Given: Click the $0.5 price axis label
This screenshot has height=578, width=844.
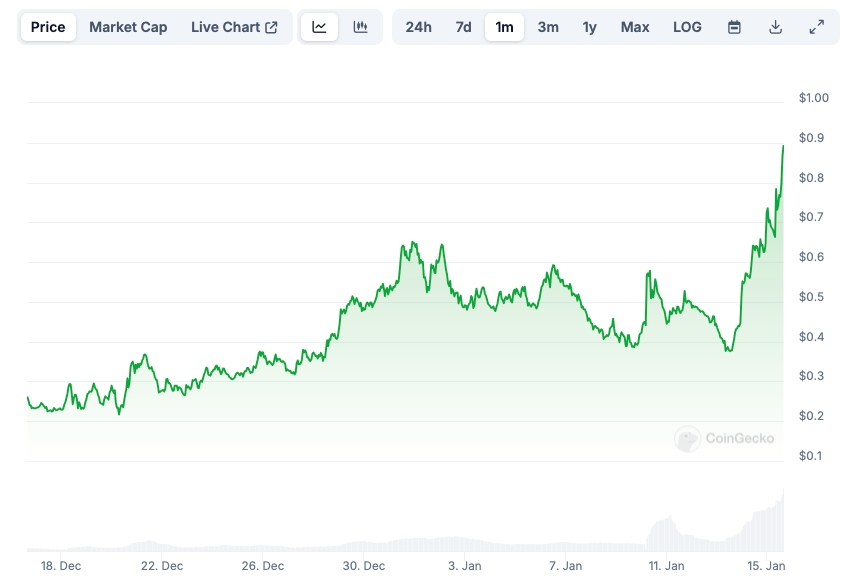Looking at the screenshot, I should click(811, 297).
